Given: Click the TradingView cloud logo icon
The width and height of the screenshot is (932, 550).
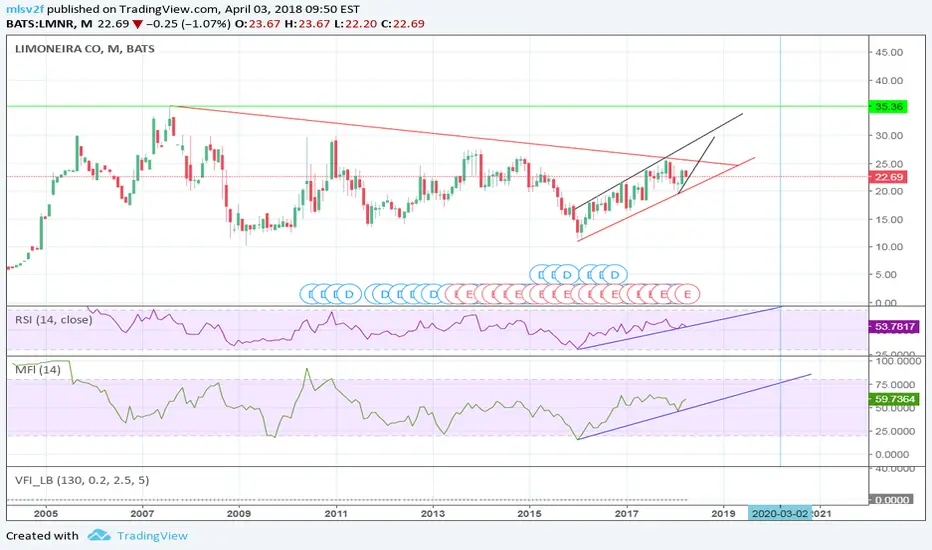Looking at the screenshot, I should (x=99, y=535).
